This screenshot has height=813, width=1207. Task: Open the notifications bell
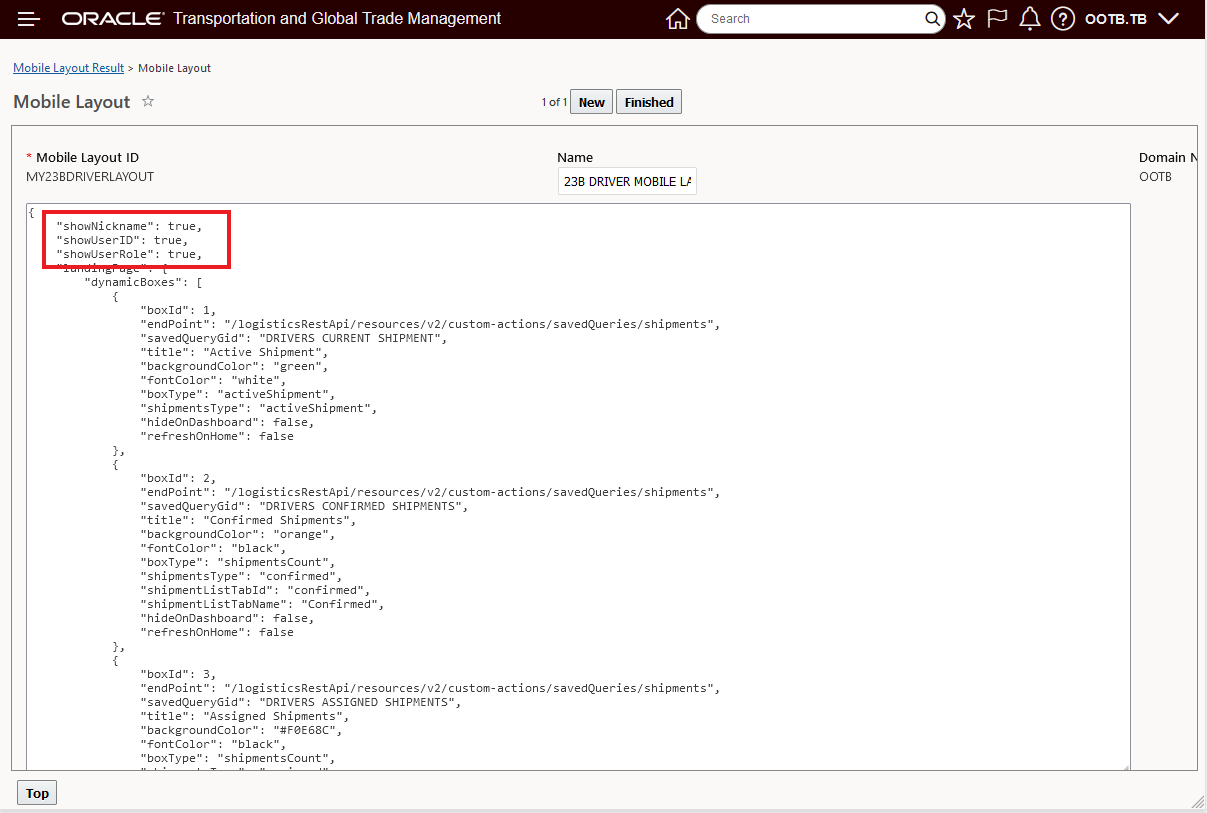(x=1030, y=19)
